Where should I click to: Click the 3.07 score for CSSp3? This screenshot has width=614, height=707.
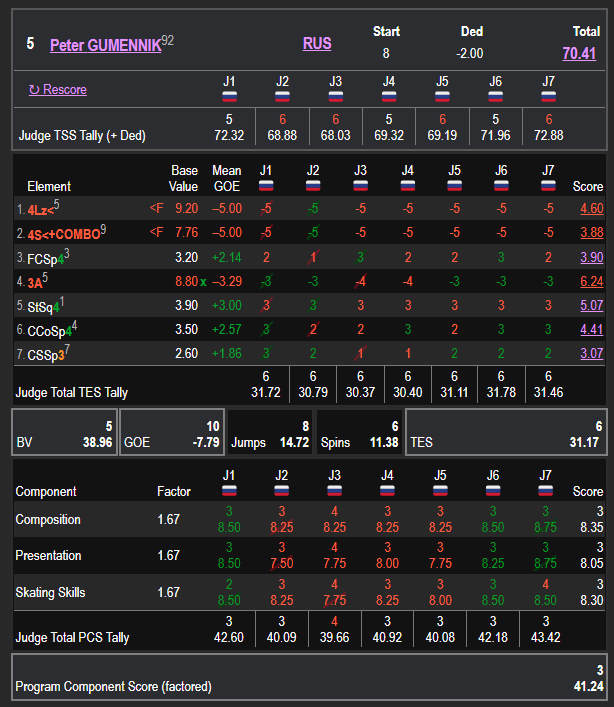point(592,353)
